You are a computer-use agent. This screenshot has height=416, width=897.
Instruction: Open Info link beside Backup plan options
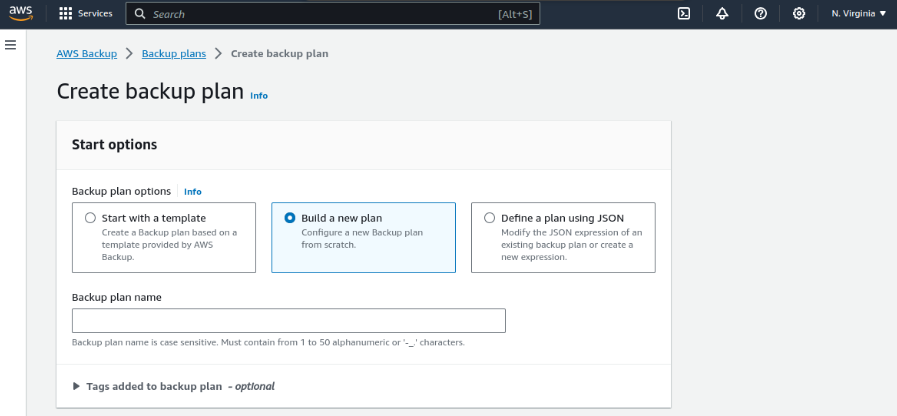point(193,192)
